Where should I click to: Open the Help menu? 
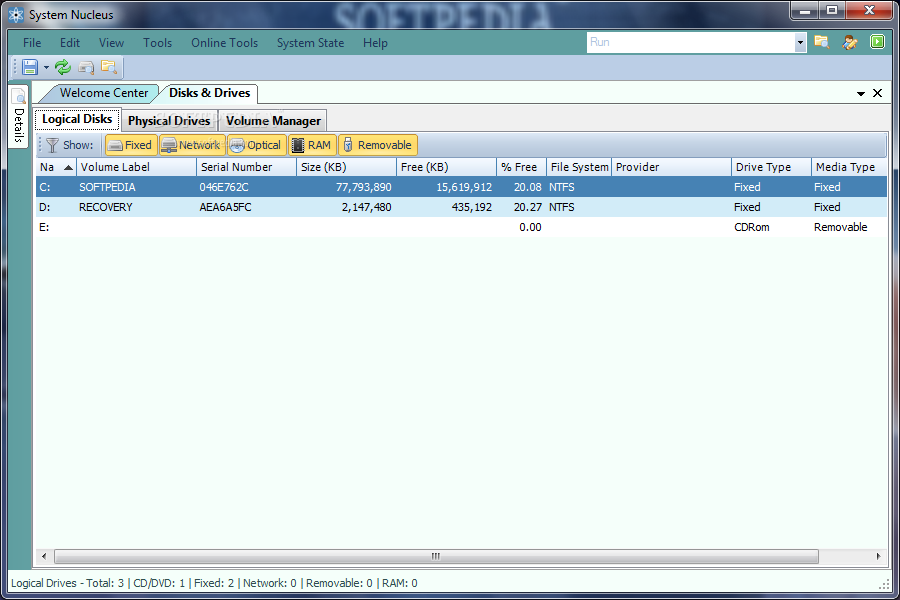coord(375,43)
